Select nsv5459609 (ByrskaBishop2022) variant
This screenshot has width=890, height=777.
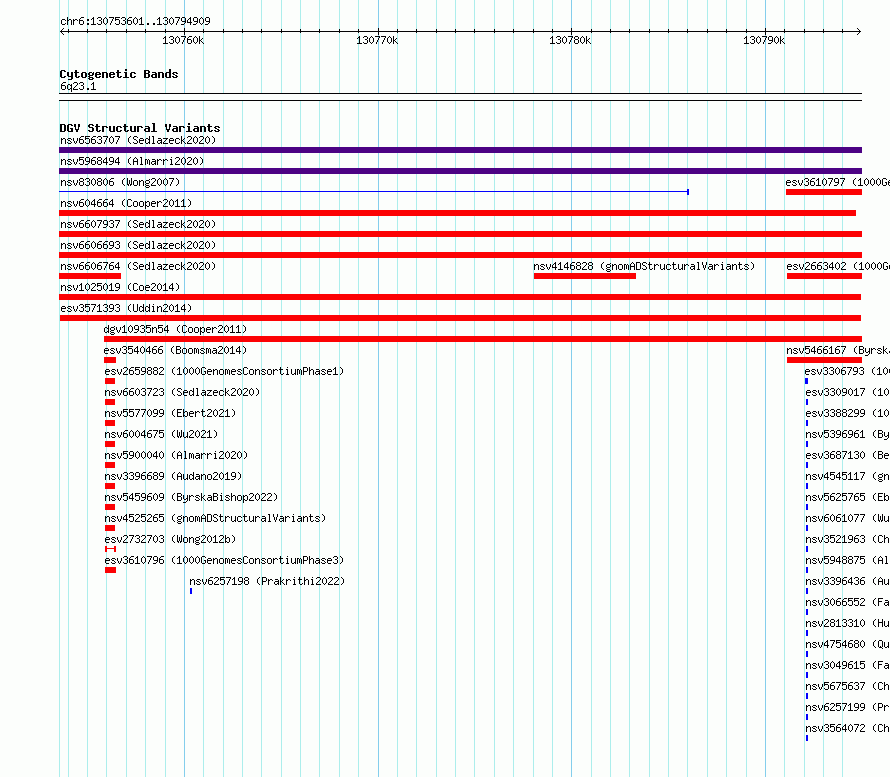[x=191, y=497]
